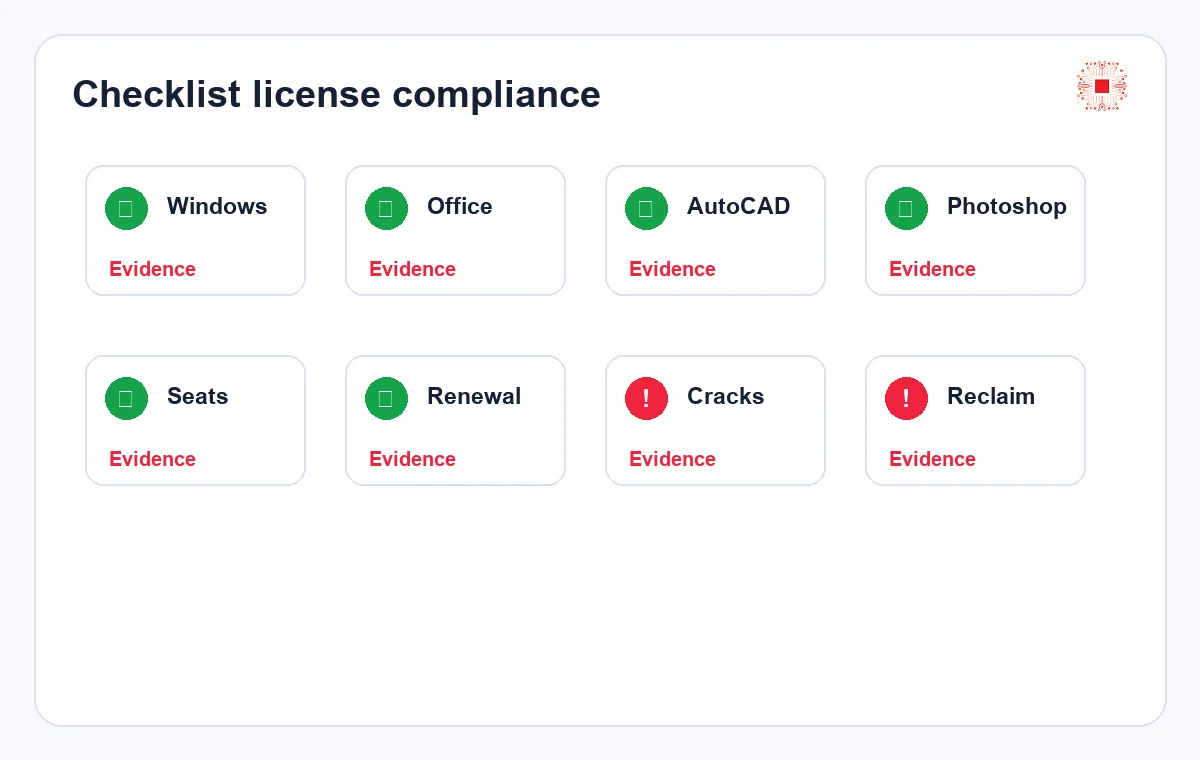Select the Reclaim card title
Viewport: 1200px width, 760px height.
pyautogui.click(x=991, y=396)
